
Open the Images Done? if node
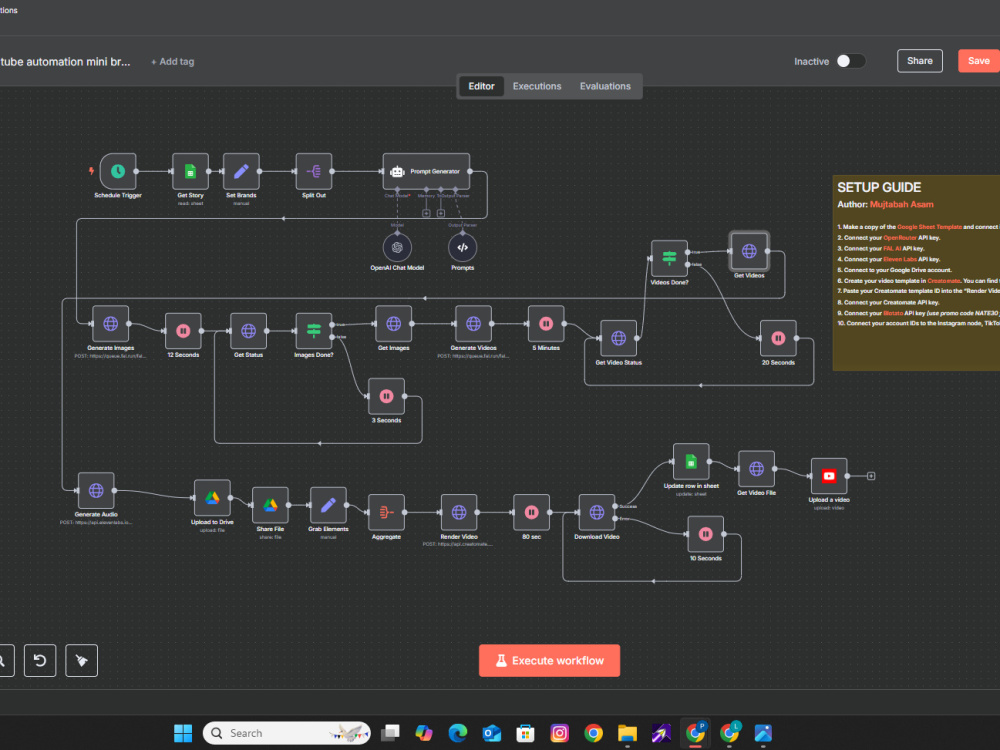pos(314,331)
